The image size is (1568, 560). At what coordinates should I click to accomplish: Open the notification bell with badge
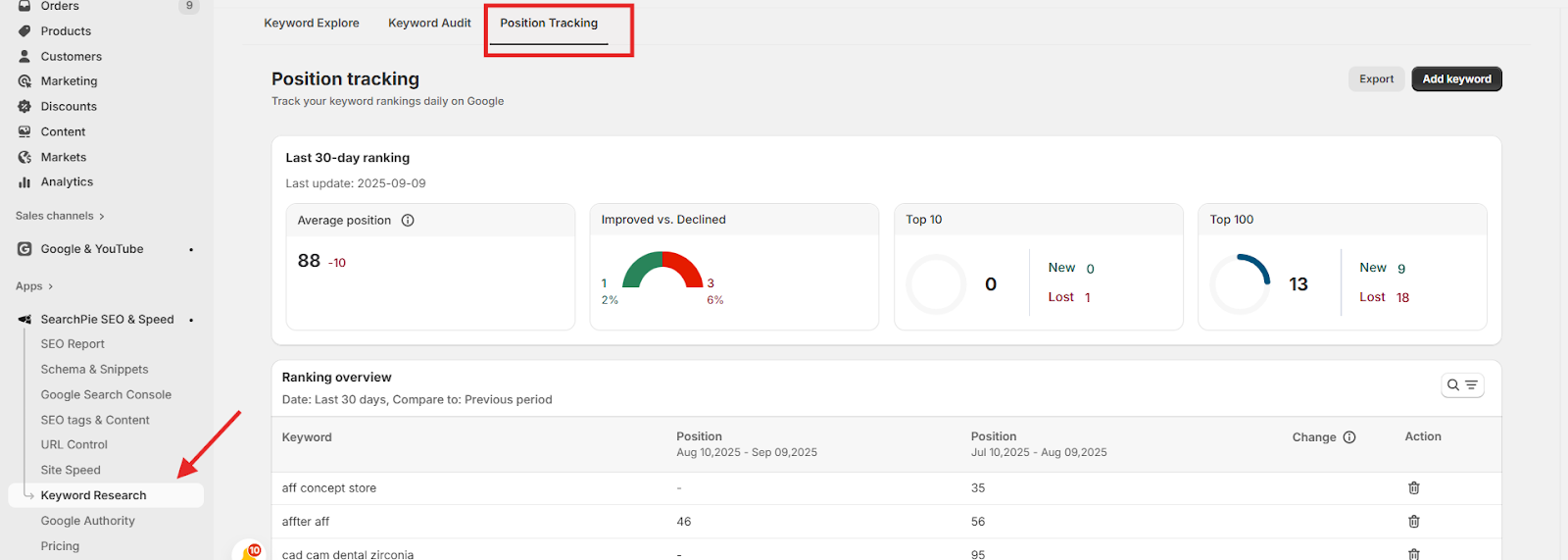click(250, 553)
